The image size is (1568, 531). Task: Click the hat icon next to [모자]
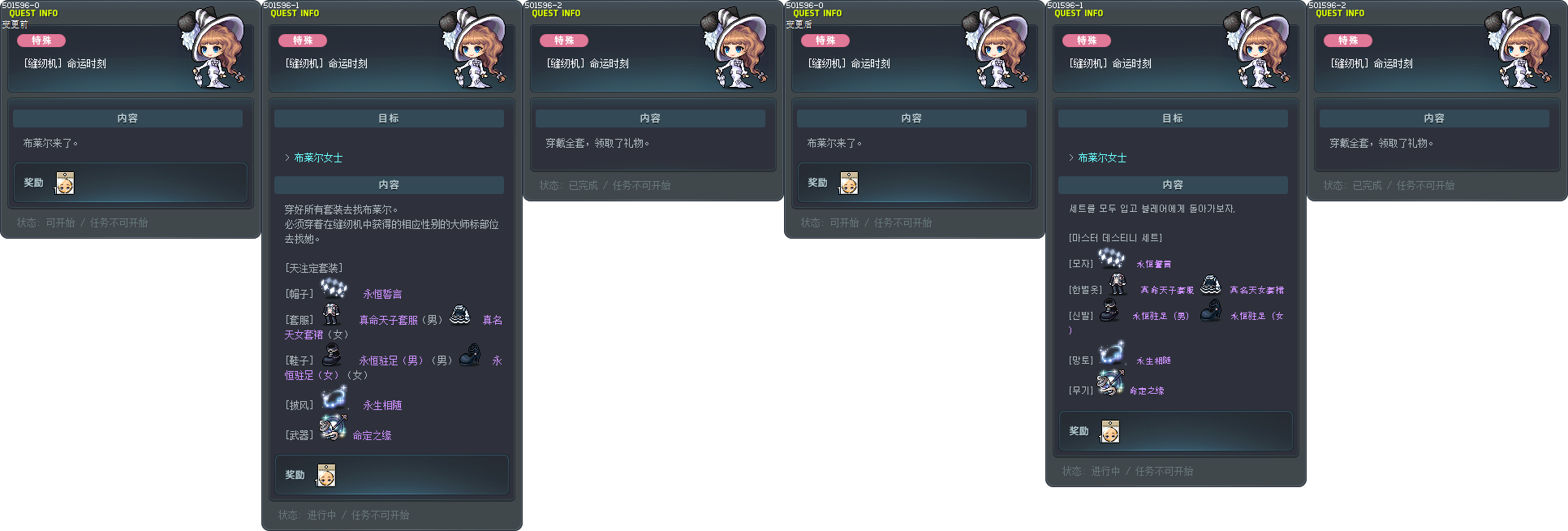1111,257
